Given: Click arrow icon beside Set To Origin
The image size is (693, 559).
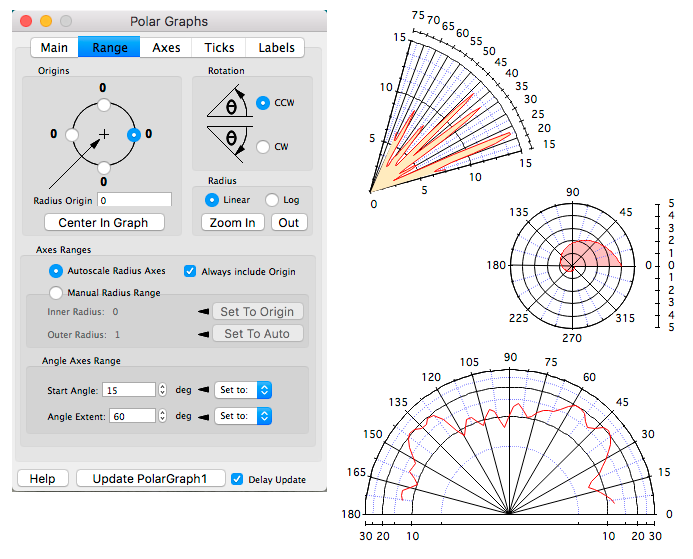Looking at the screenshot, I should pos(203,312).
